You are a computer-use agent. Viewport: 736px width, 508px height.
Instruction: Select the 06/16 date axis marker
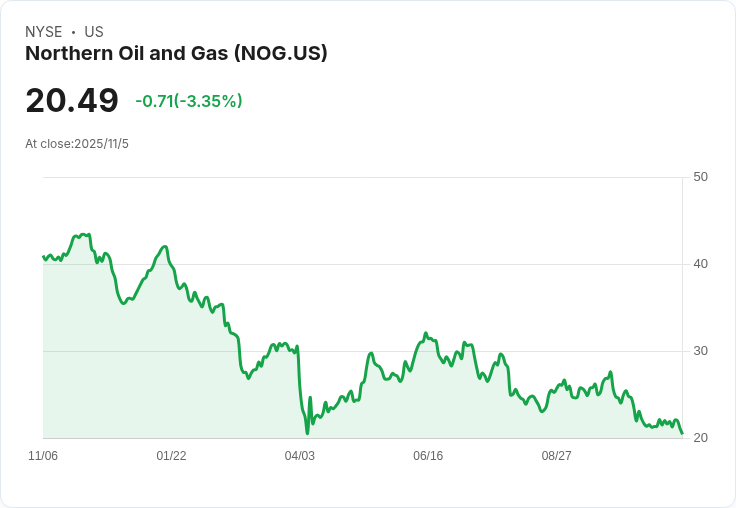[x=428, y=456]
